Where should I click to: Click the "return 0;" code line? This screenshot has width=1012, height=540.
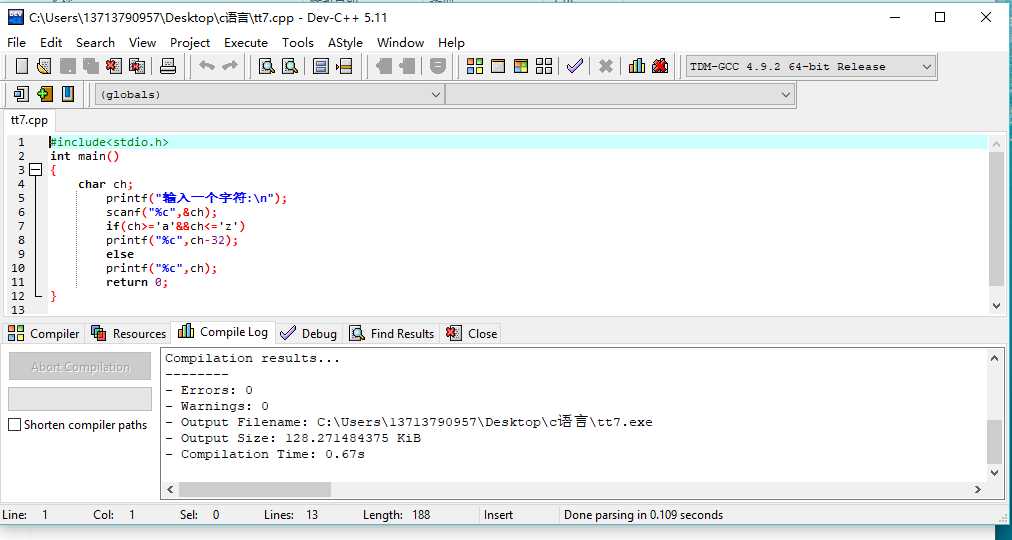click(137, 282)
